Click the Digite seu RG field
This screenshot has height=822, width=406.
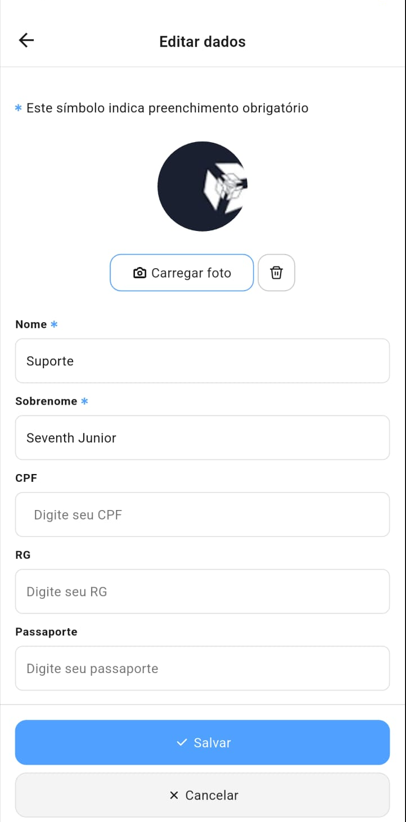[x=202, y=591]
